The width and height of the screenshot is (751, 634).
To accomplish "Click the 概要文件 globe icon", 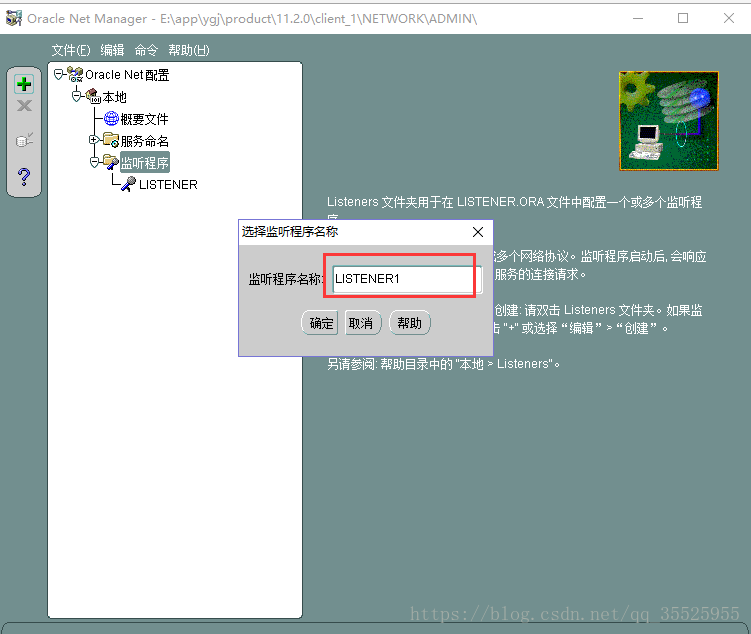I will [111, 118].
